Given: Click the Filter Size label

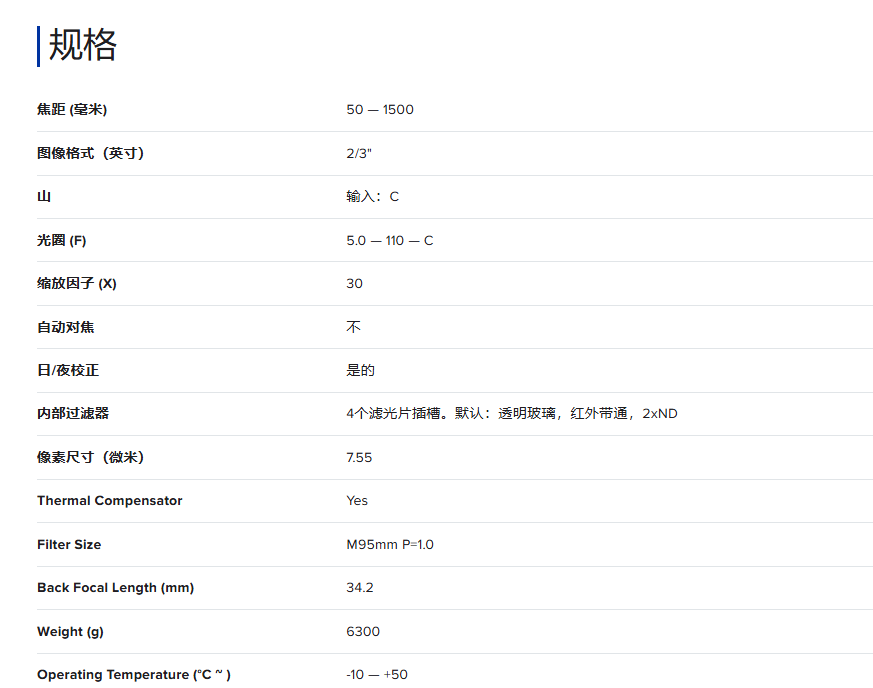Looking at the screenshot, I should coord(69,545).
